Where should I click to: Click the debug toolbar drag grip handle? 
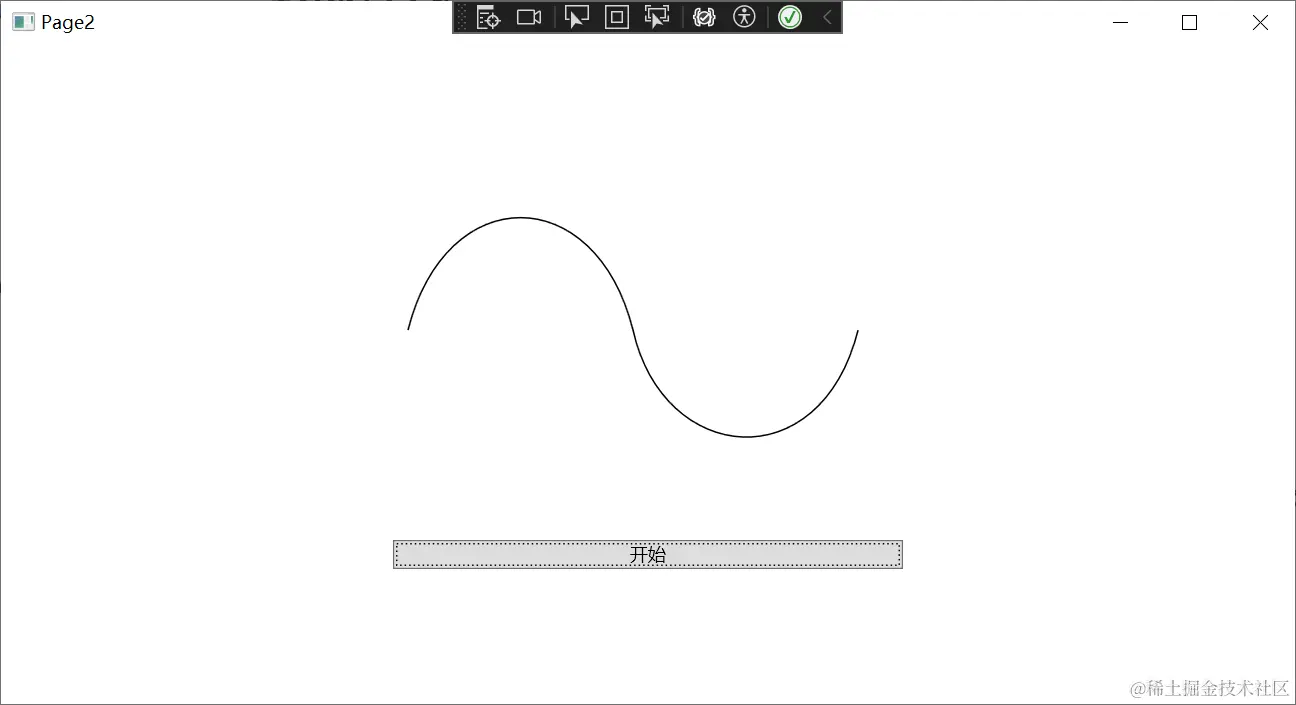point(461,17)
